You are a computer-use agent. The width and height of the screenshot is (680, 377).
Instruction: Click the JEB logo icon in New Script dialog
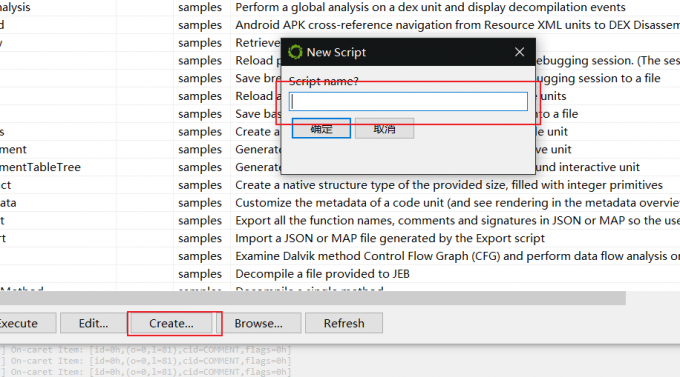click(295, 52)
